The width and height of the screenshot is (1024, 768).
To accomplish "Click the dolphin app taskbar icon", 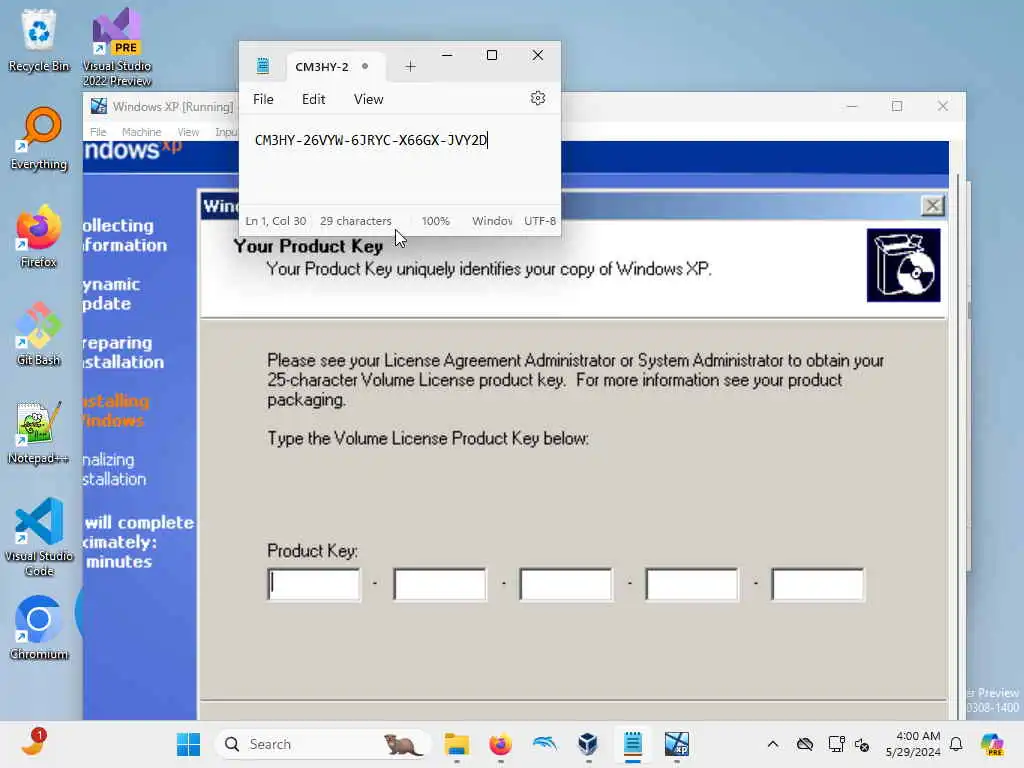I will point(544,744).
